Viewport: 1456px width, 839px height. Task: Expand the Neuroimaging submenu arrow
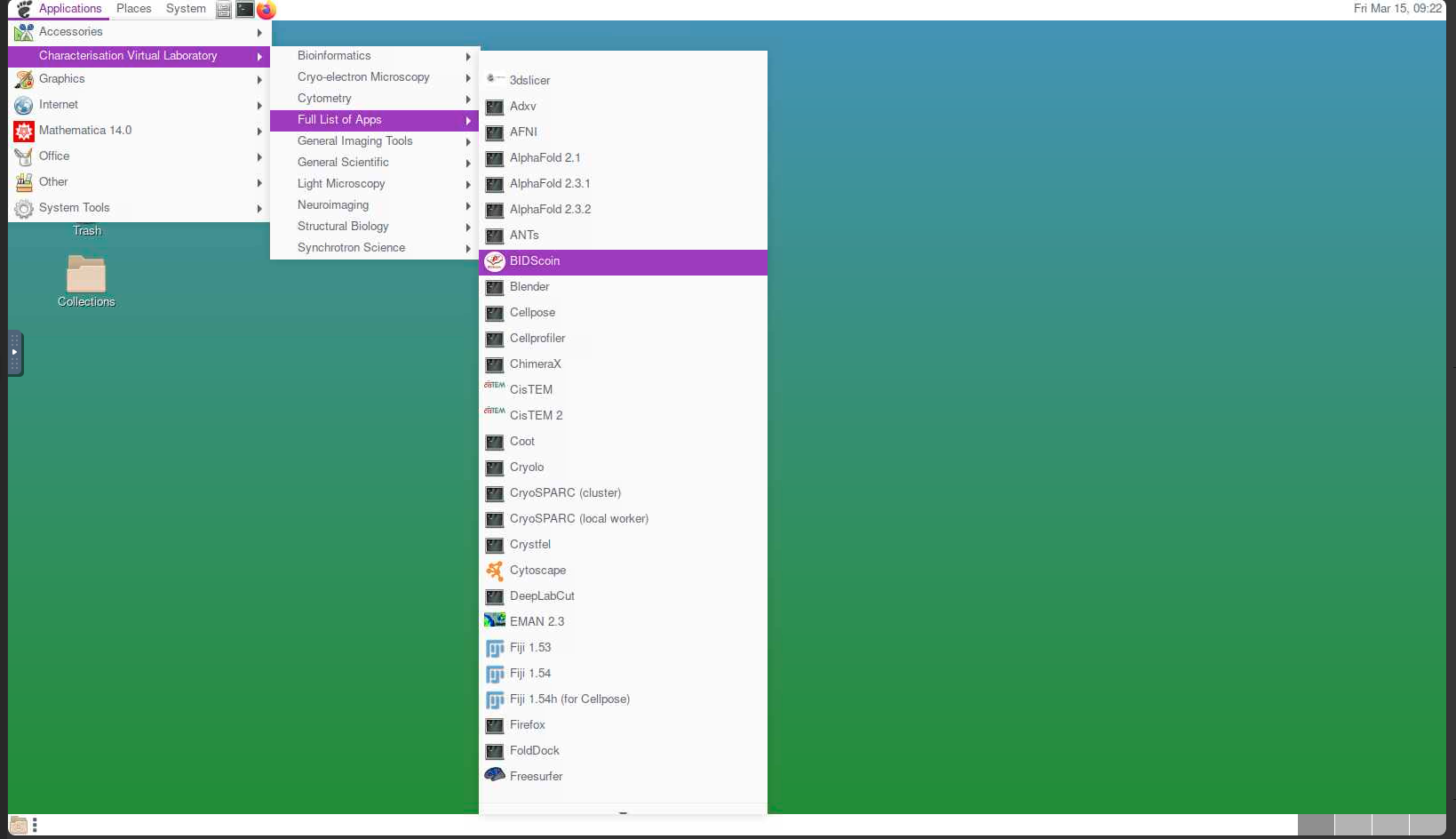tap(468, 205)
